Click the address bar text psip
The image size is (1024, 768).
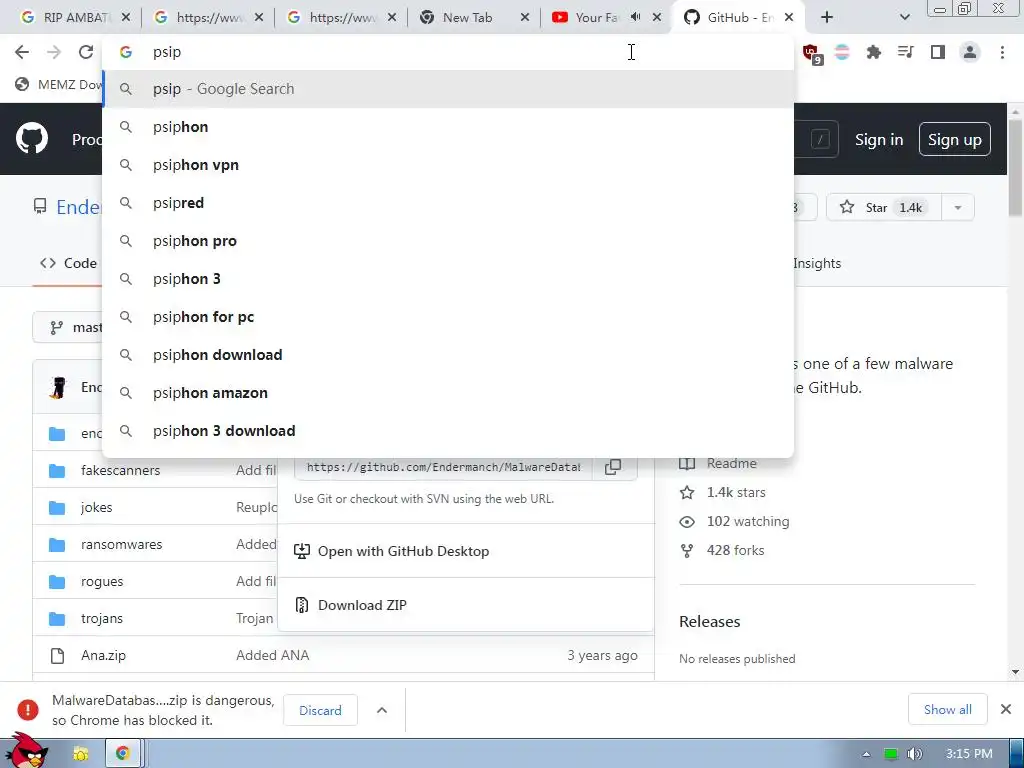pyautogui.click(x=167, y=52)
